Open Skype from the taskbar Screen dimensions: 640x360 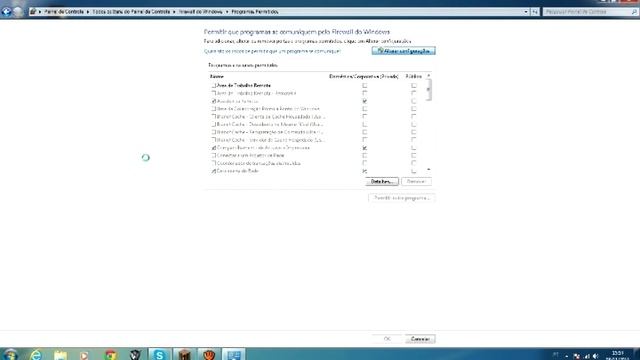(159, 354)
